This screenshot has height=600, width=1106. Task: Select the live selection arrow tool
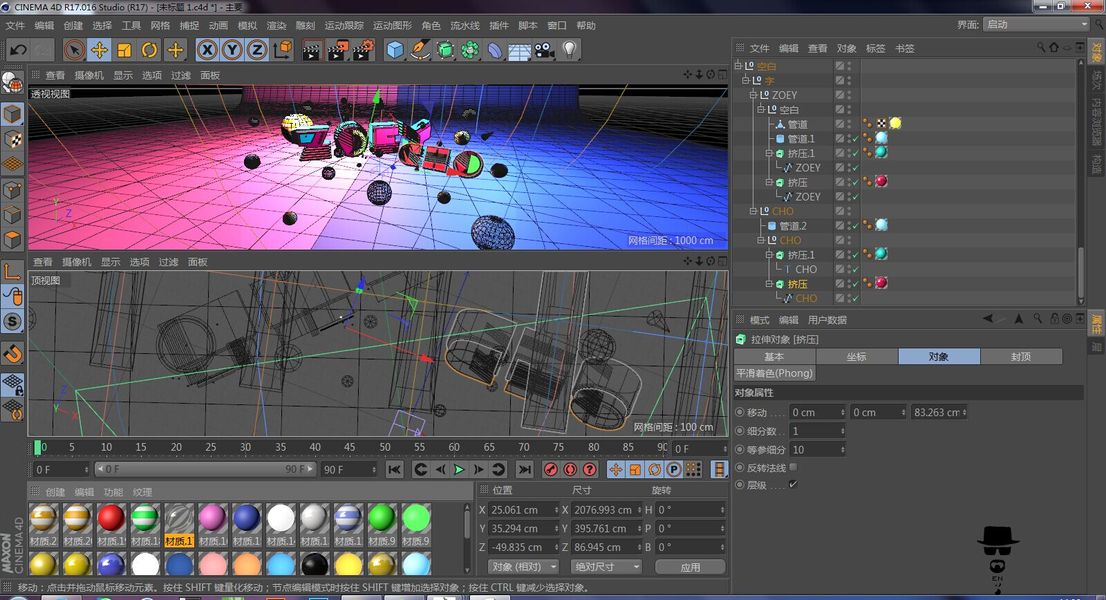point(74,50)
